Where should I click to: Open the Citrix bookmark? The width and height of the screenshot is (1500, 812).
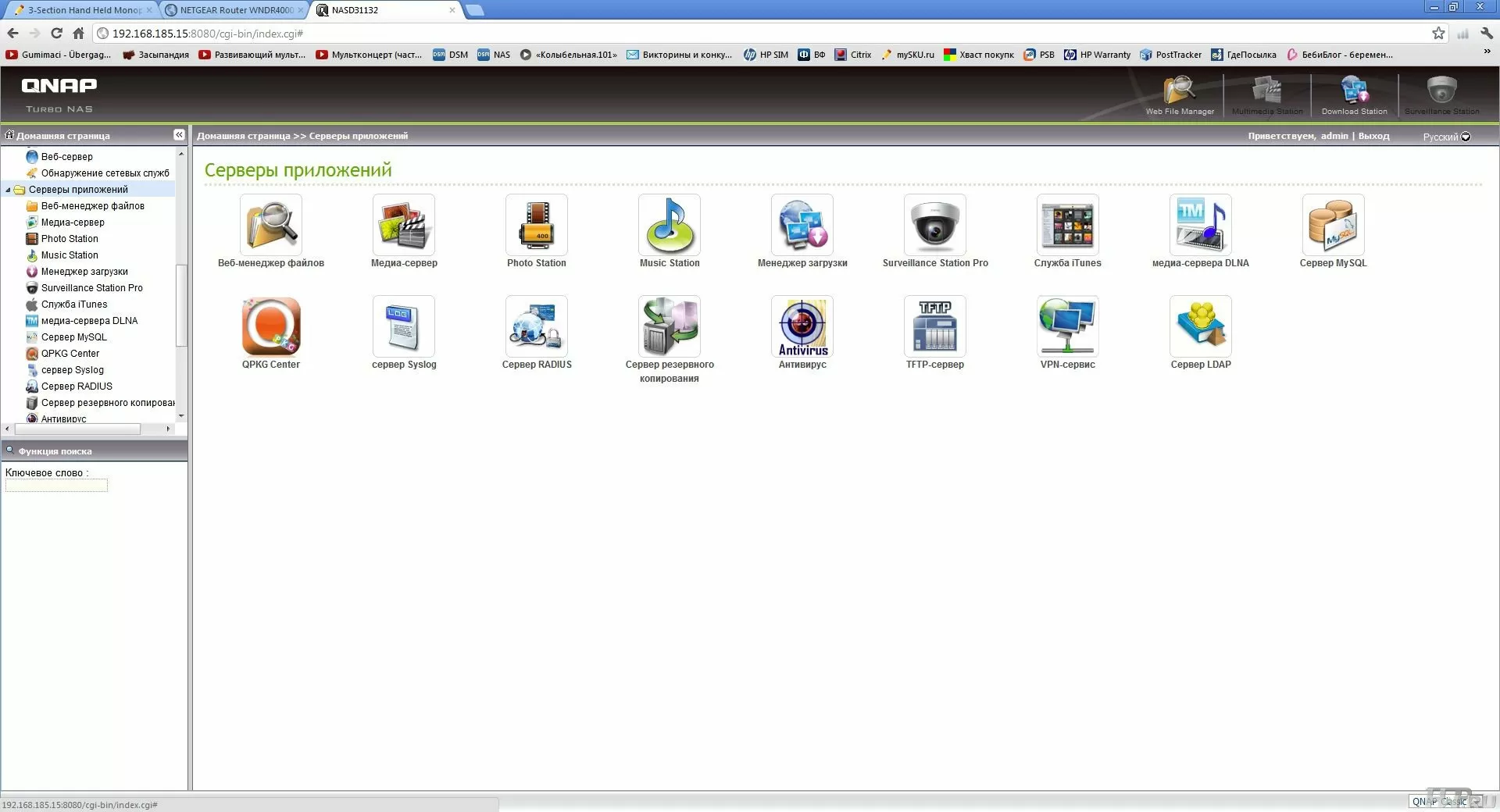pos(853,55)
